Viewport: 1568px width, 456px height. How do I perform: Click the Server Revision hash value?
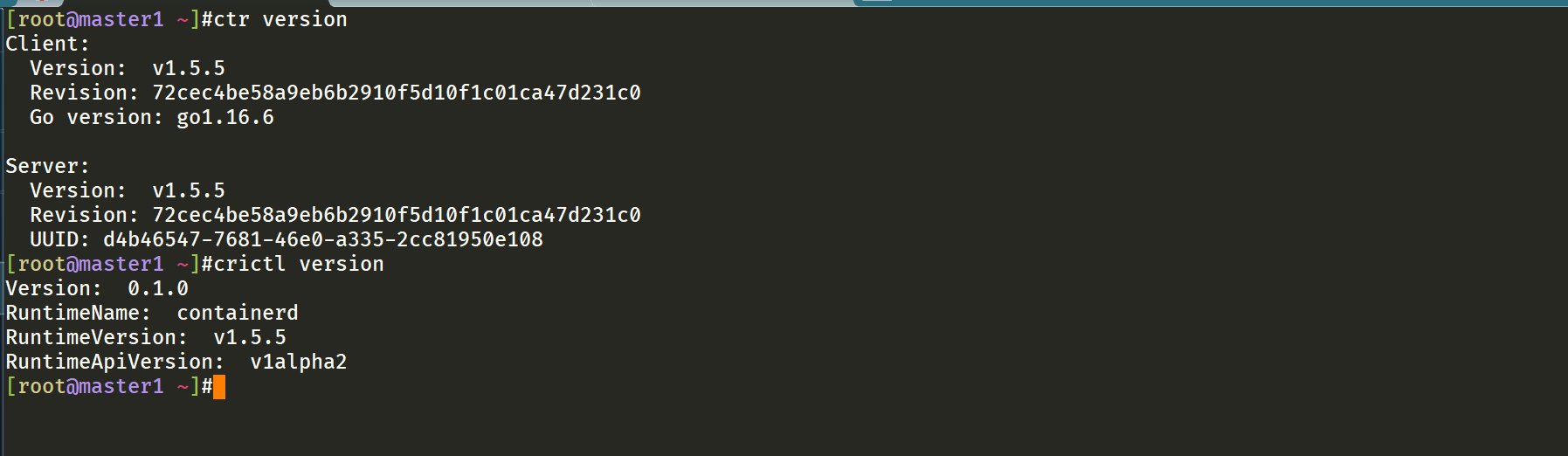(397, 215)
